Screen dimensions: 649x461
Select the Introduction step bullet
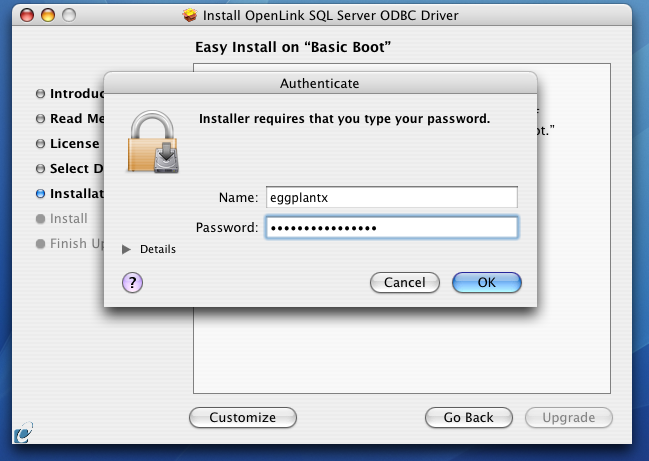coord(40,94)
